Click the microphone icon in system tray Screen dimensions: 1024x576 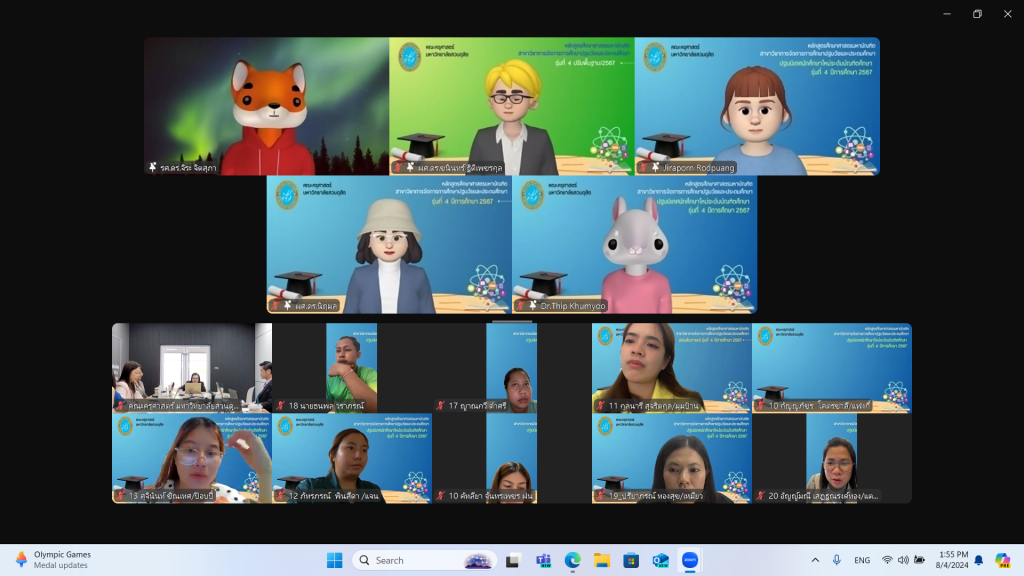point(837,560)
